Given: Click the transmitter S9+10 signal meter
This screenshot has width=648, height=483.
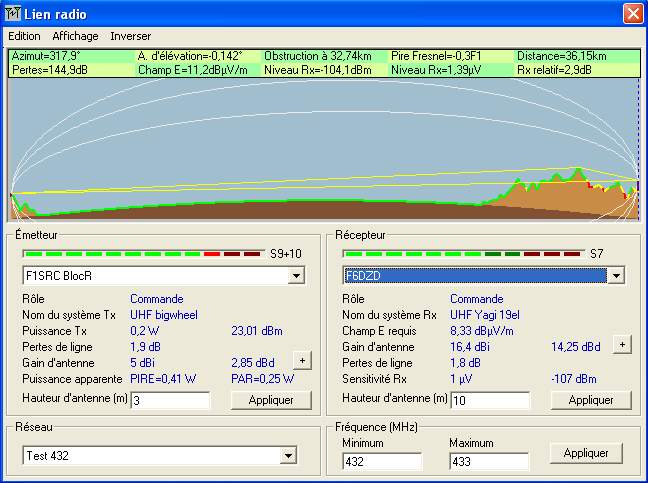Looking at the screenshot, I should (144, 254).
